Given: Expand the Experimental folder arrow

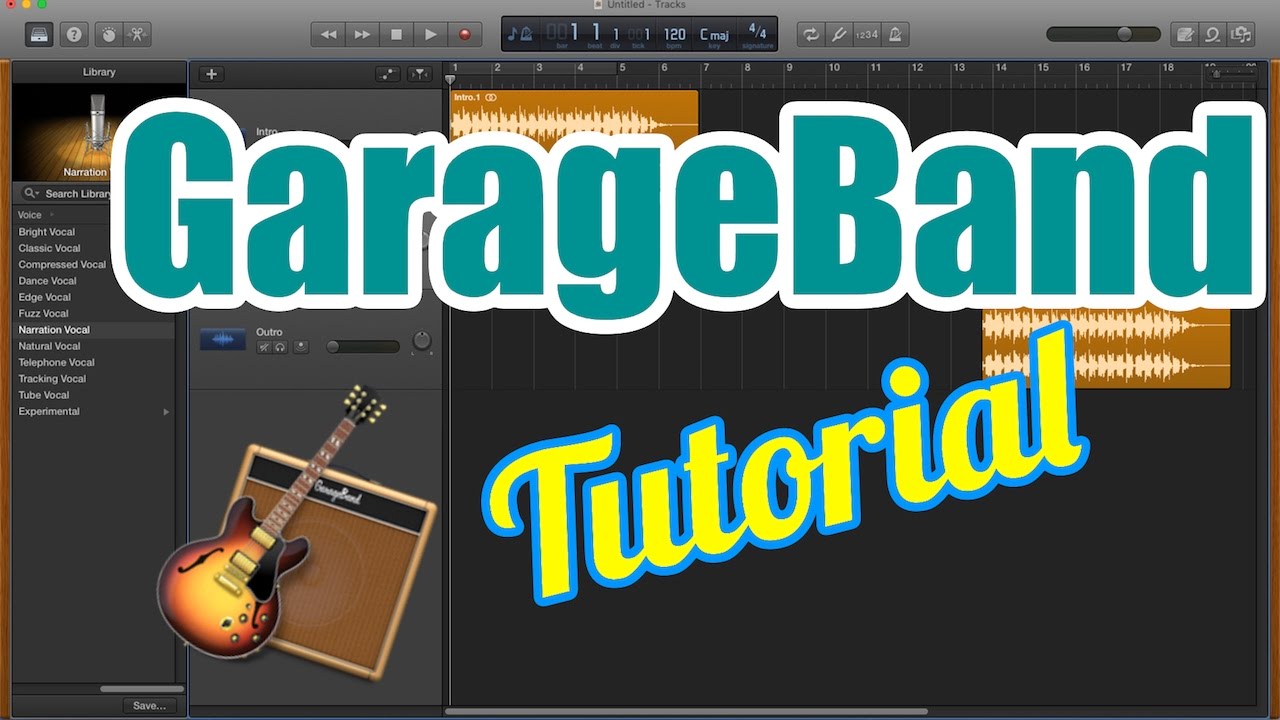Looking at the screenshot, I should 166,412.
